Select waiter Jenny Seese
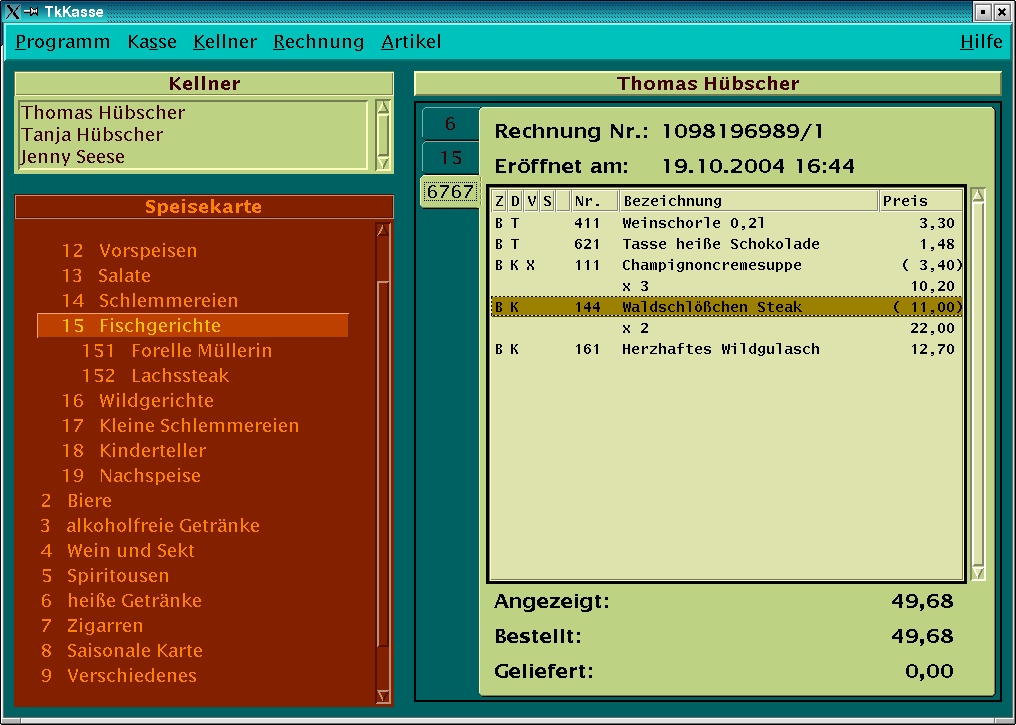Image resolution: width=1016 pixels, height=725 pixels. [x=73, y=157]
